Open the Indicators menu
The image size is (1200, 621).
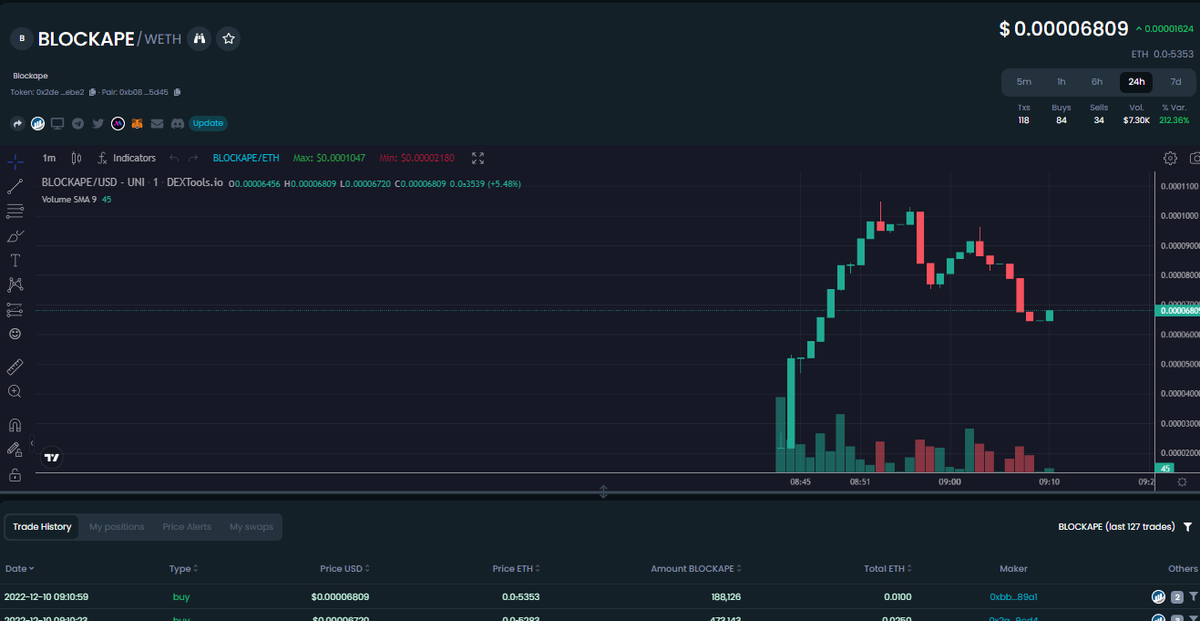pos(126,158)
